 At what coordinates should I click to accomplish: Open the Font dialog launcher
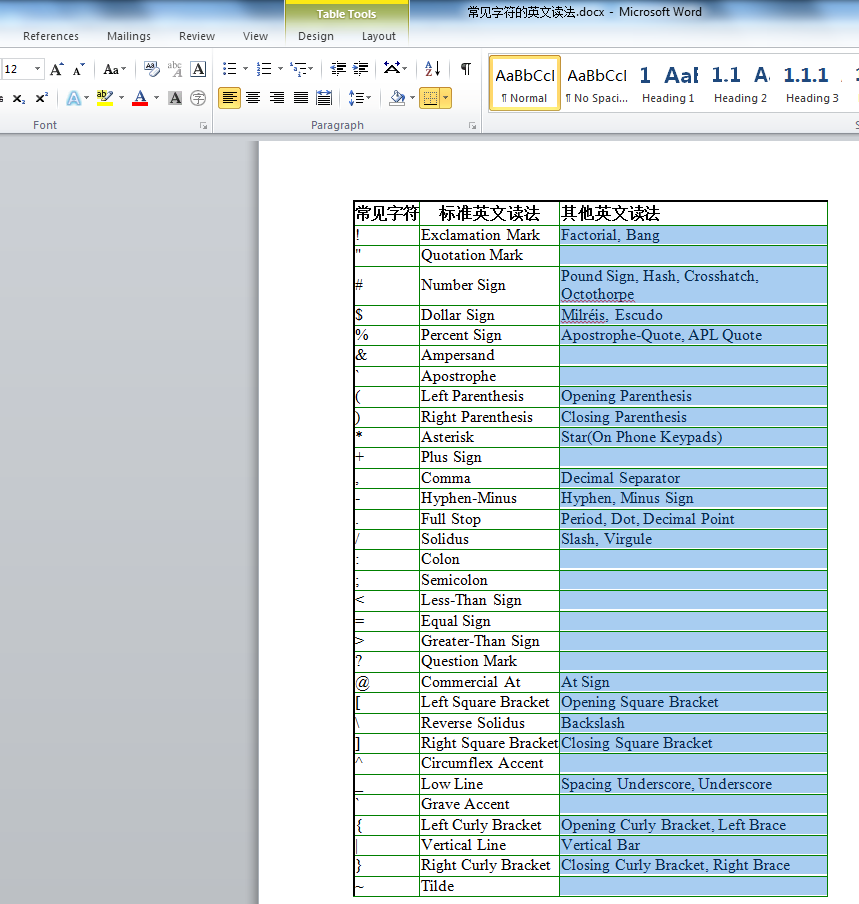[204, 126]
